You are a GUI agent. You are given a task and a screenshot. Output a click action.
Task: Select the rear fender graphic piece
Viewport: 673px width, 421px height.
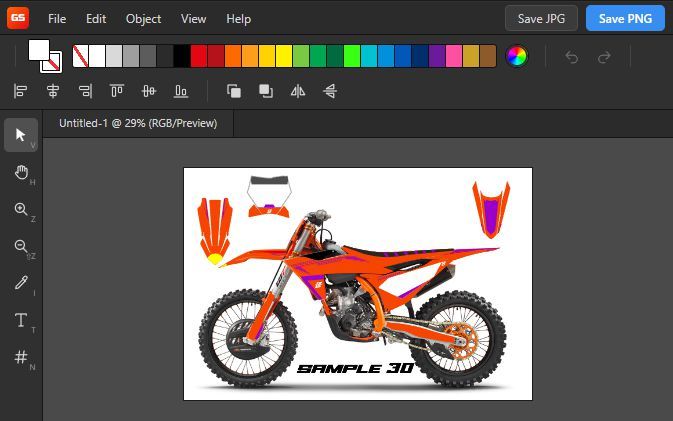[491, 209]
